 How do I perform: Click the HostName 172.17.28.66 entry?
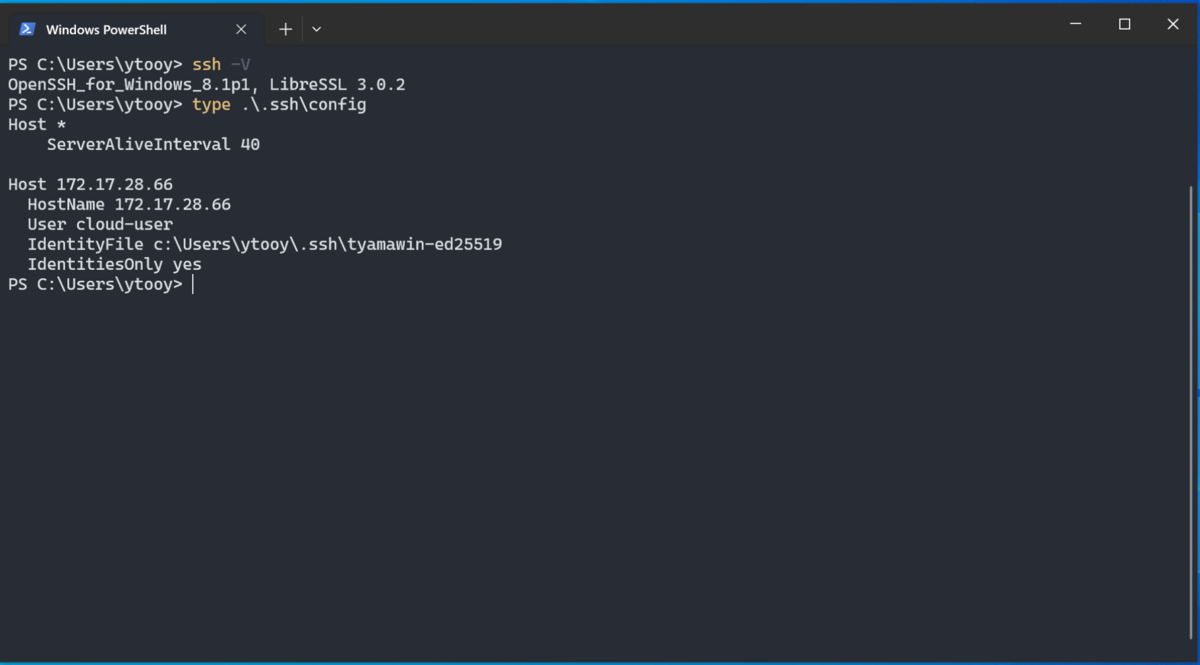pyautogui.click(x=129, y=205)
